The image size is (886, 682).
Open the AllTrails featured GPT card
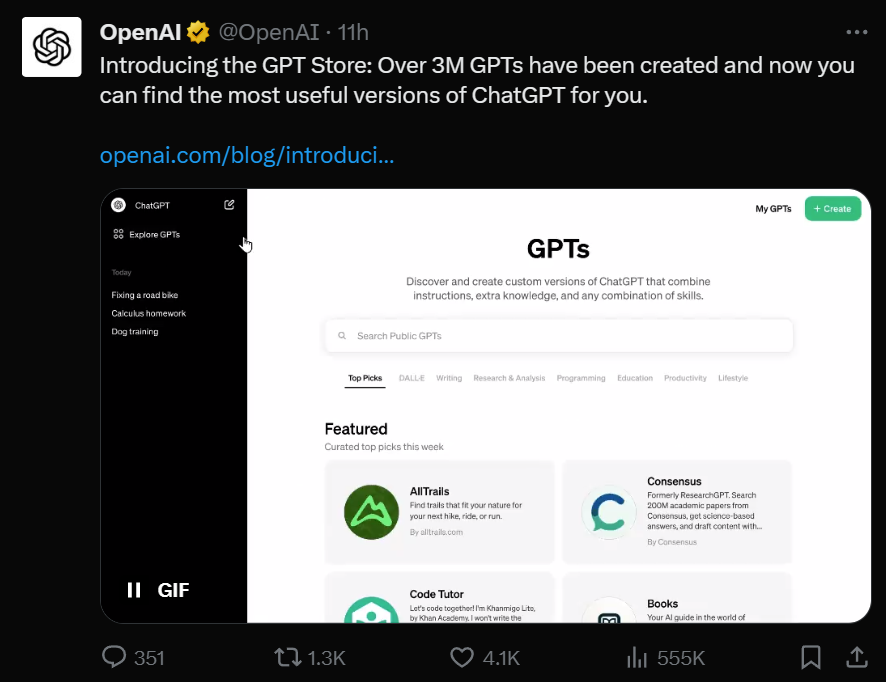(x=440, y=512)
